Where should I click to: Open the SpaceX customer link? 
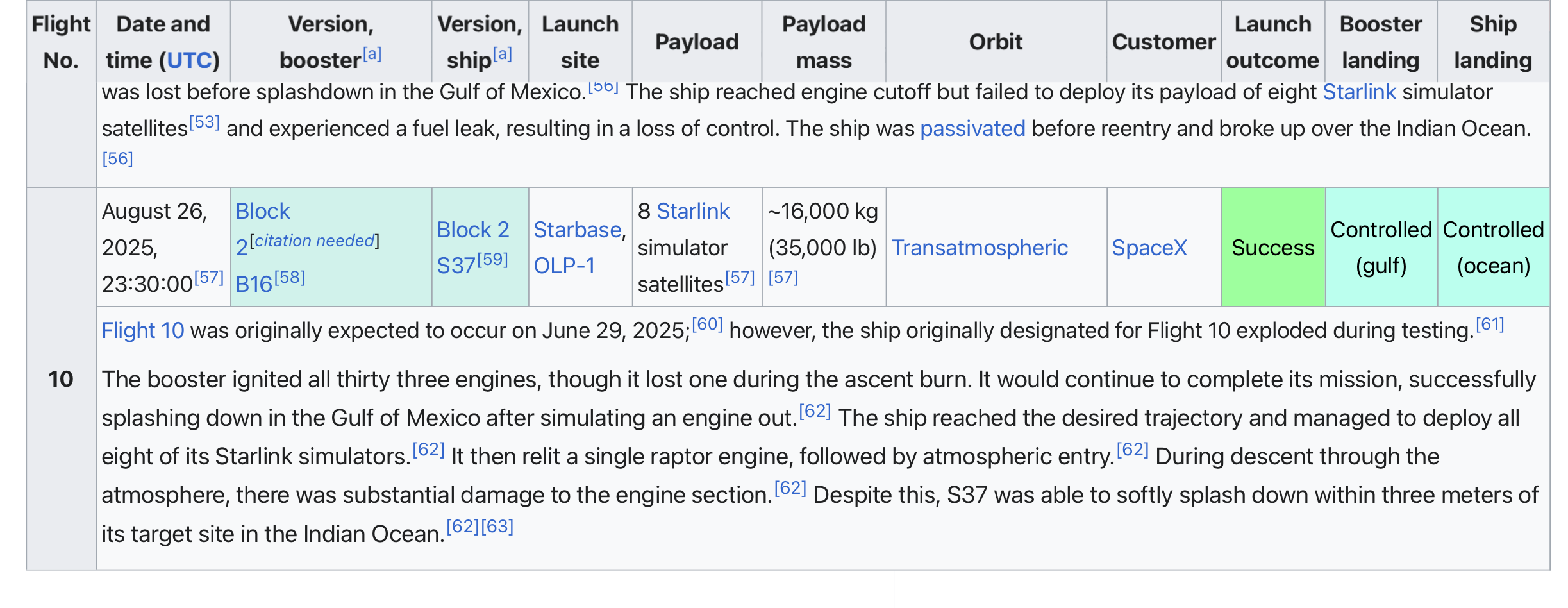click(x=1149, y=248)
